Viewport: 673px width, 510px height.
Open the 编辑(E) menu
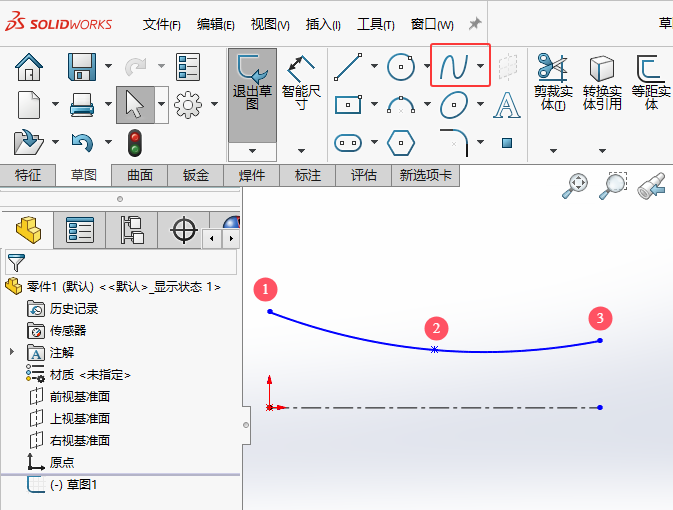tap(215, 24)
